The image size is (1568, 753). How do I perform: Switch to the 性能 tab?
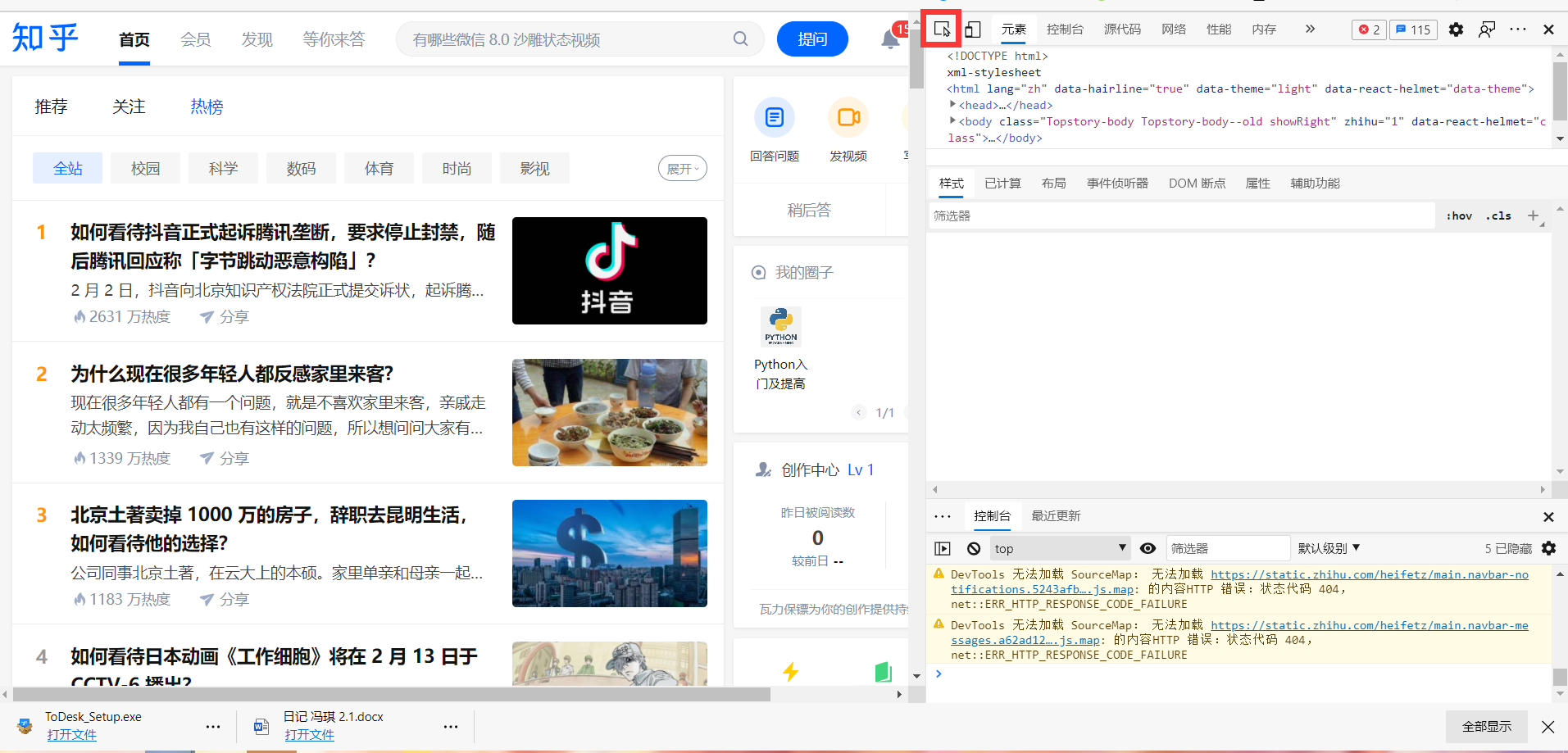pyautogui.click(x=1219, y=29)
